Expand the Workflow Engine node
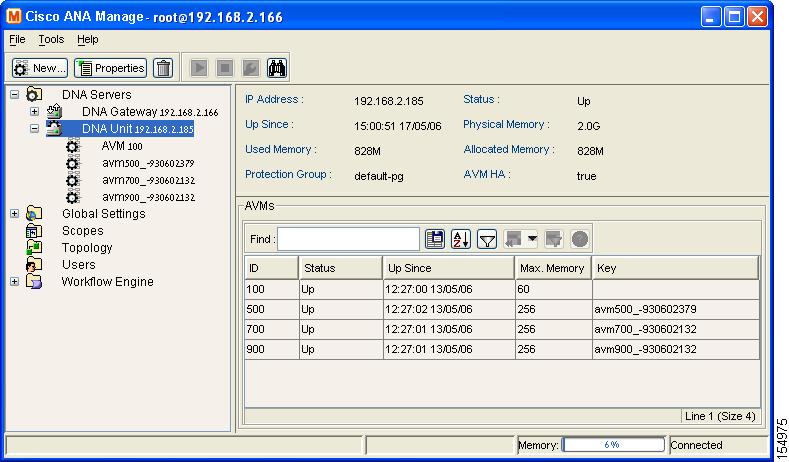This screenshot has height=462, width=789. point(15,282)
